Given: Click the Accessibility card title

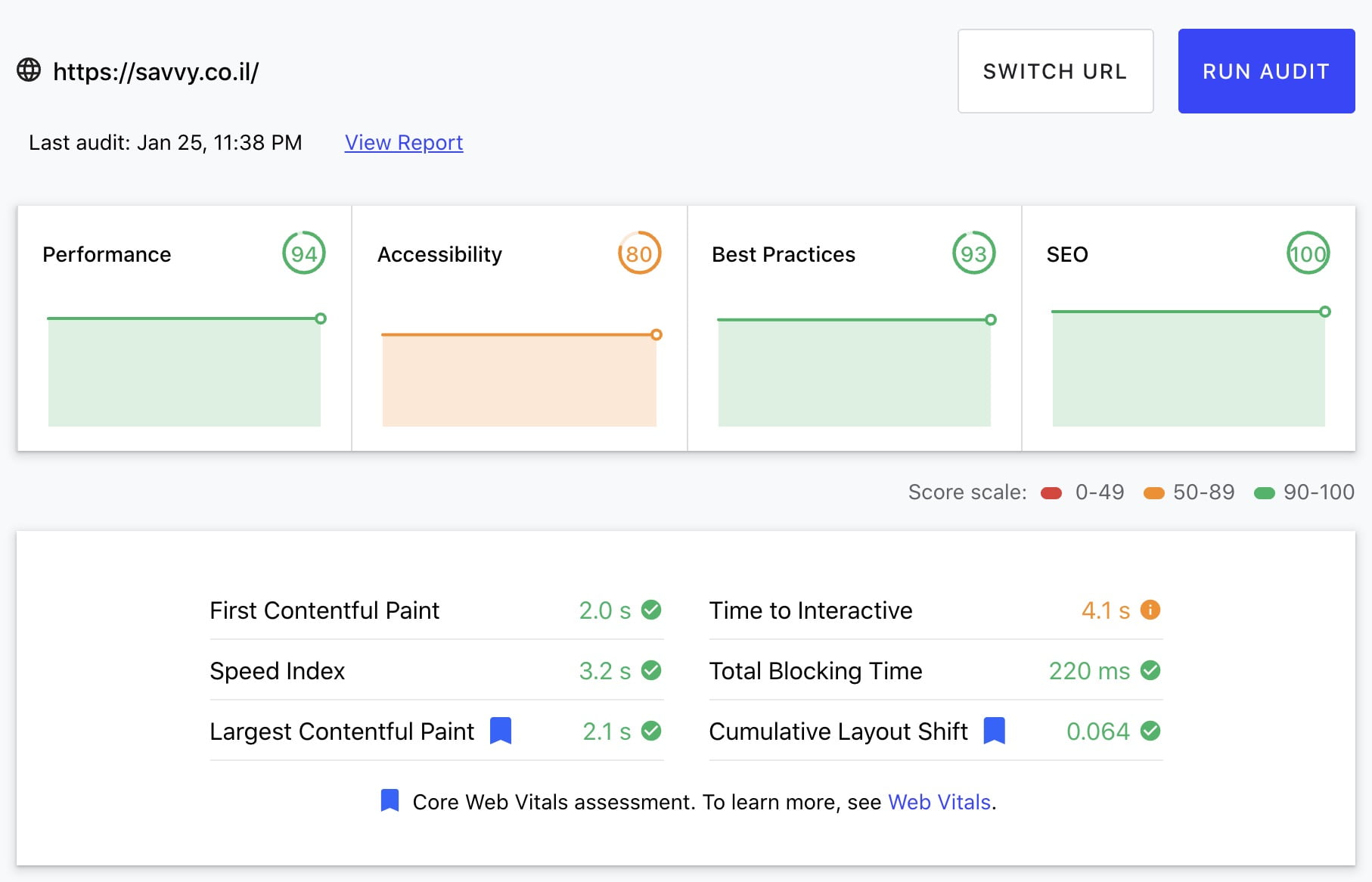Looking at the screenshot, I should [x=439, y=254].
